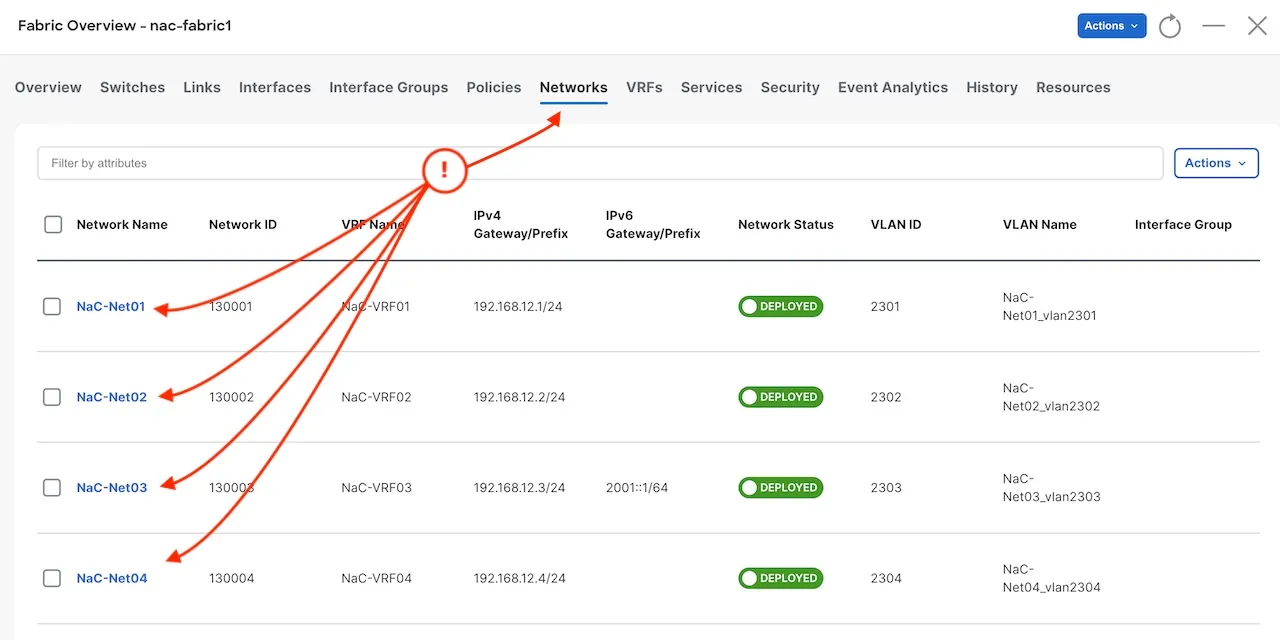Viewport: 1280px width, 640px height.
Task: Click the DEPLOYED status badge for NaC-Net01
Action: [x=780, y=306]
